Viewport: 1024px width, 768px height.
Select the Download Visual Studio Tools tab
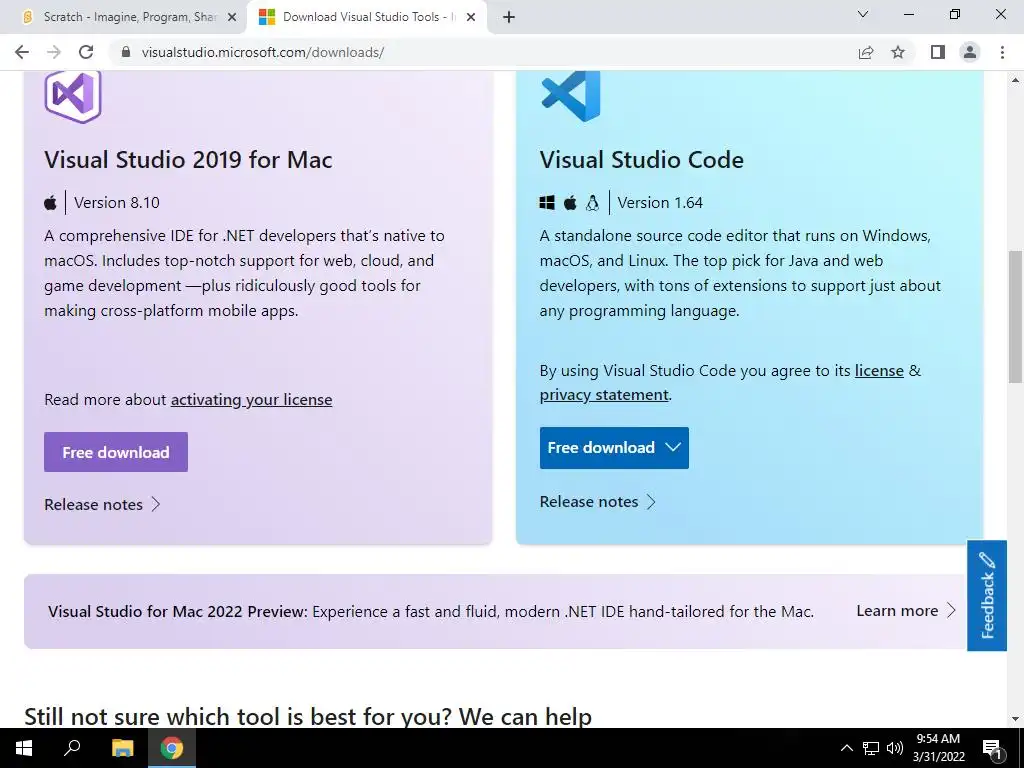pyautogui.click(x=366, y=17)
